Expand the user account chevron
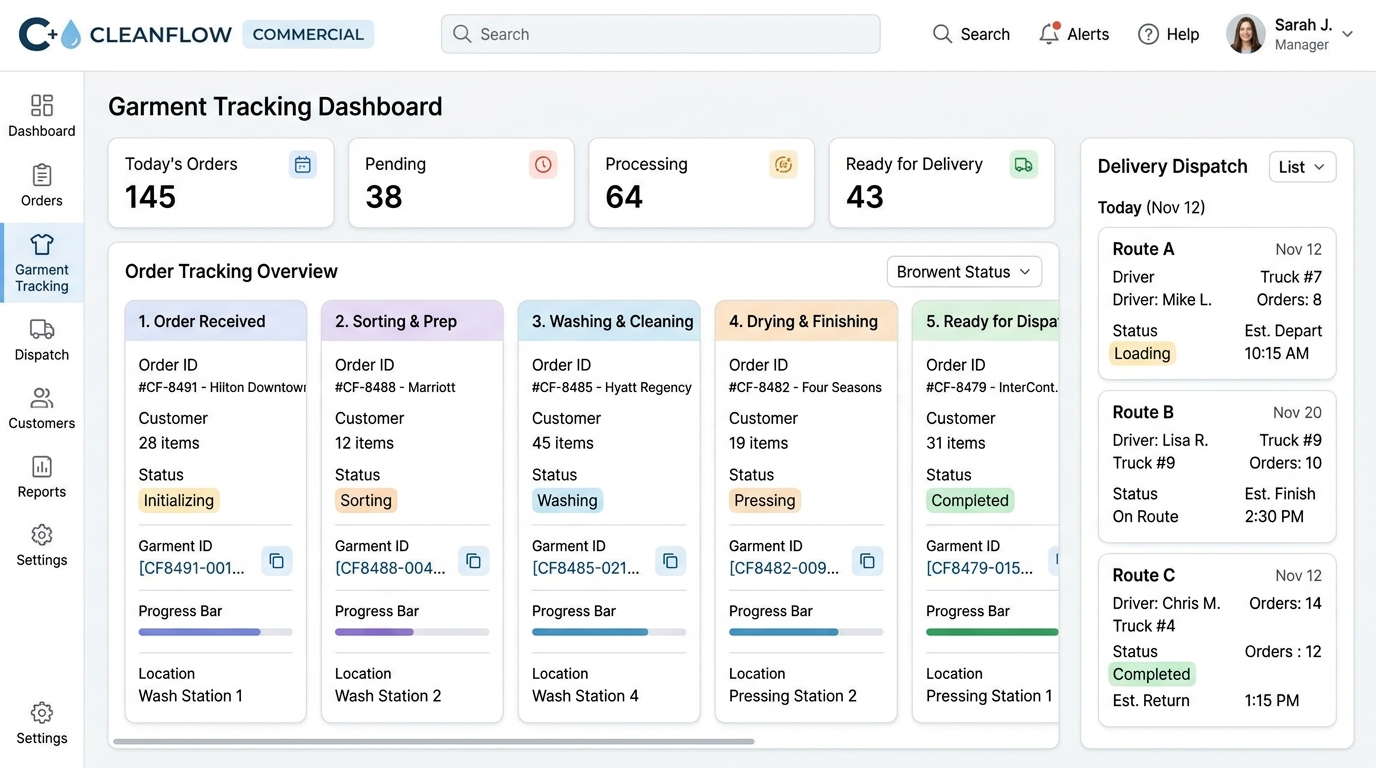 click(x=1347, y=34)
